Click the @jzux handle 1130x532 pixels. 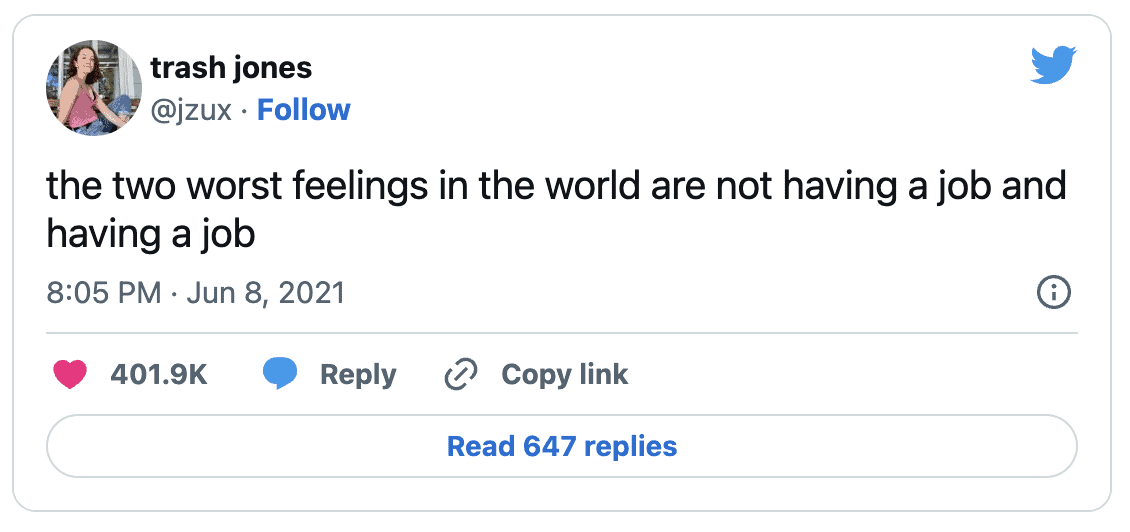pos(191,110)
